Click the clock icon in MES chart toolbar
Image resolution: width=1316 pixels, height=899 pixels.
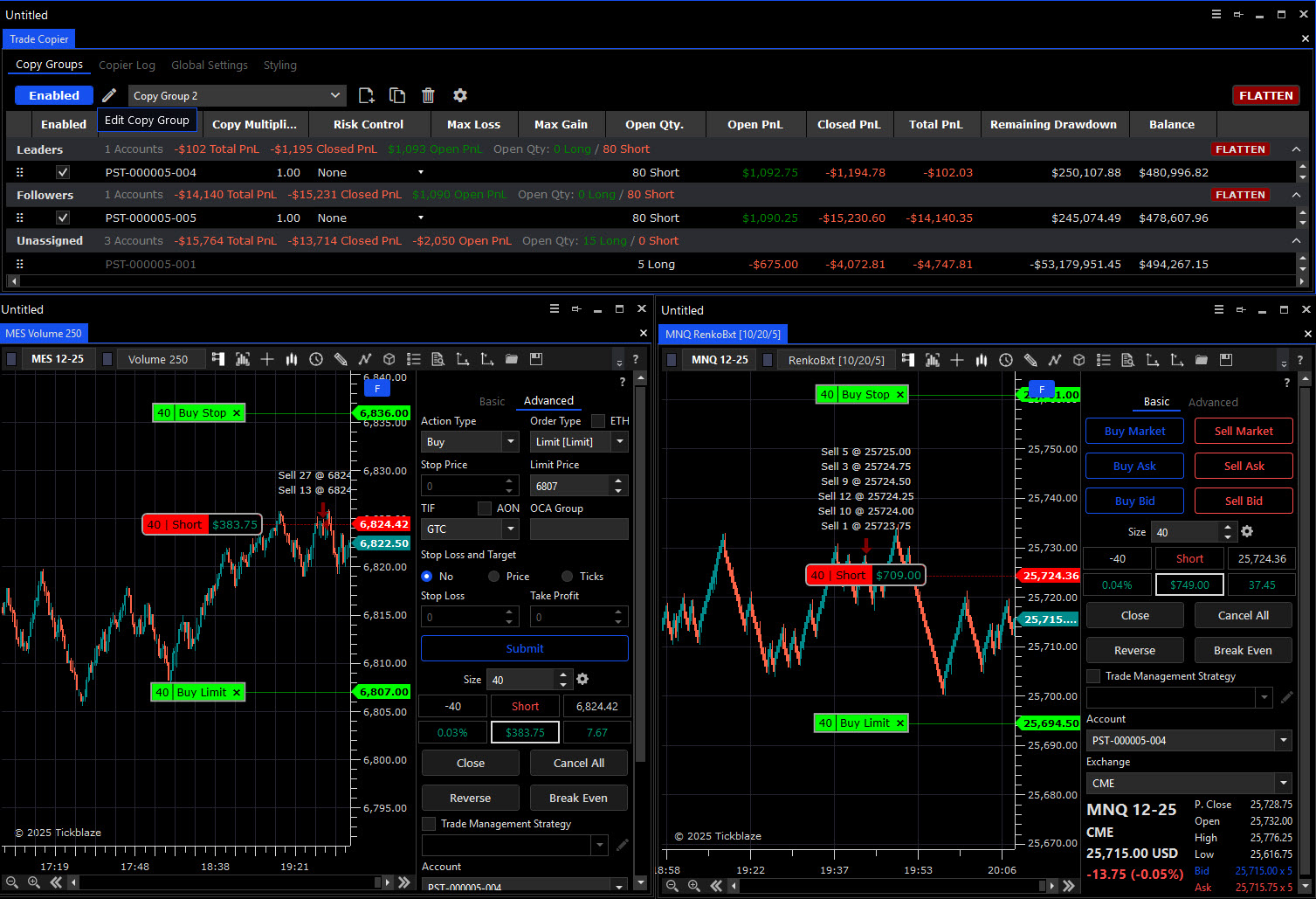pos(316,359)
